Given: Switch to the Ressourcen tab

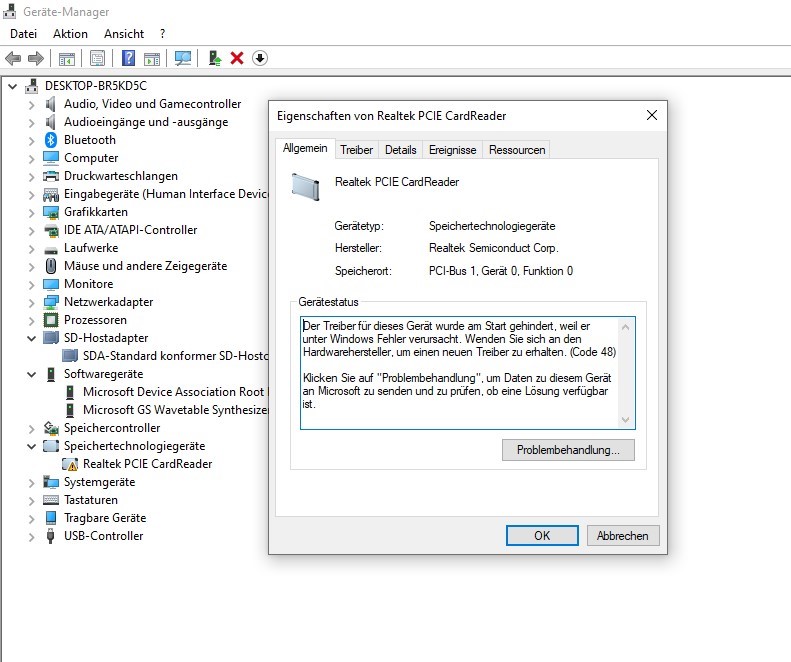Looking at the screenshot, I should [x=517, y=150].
